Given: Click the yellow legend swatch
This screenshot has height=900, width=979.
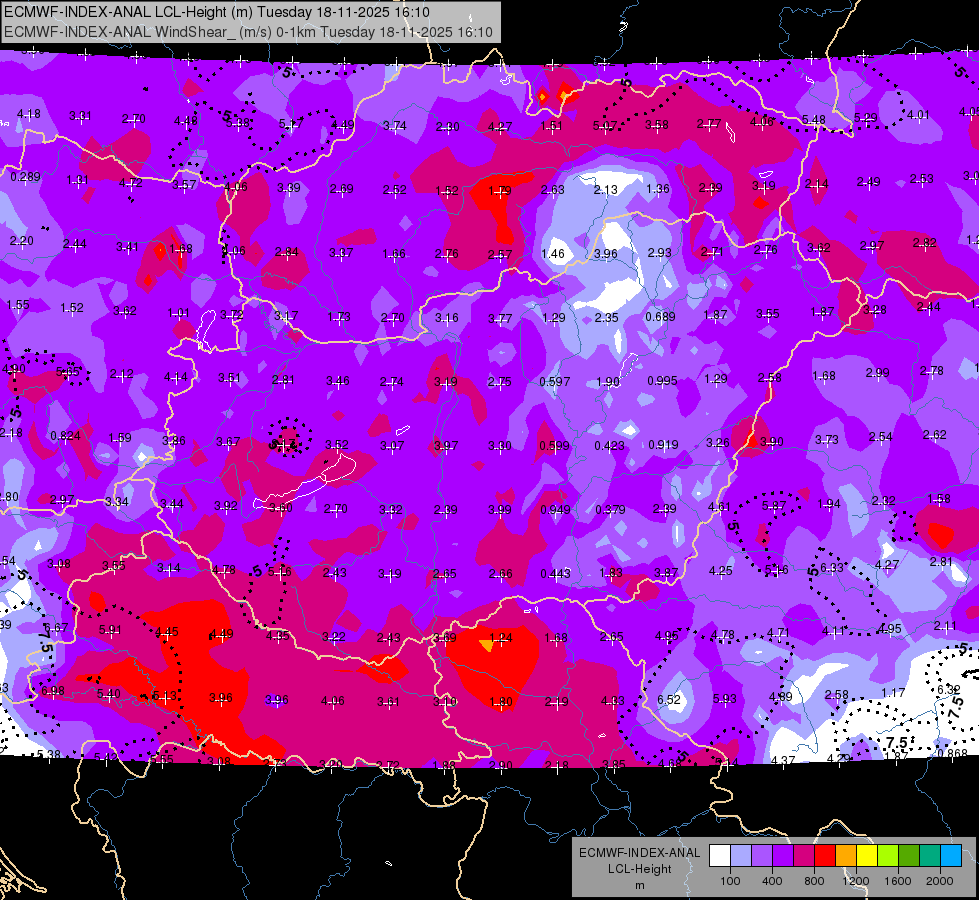Looking at the screenshot, I should click(867, 856).
